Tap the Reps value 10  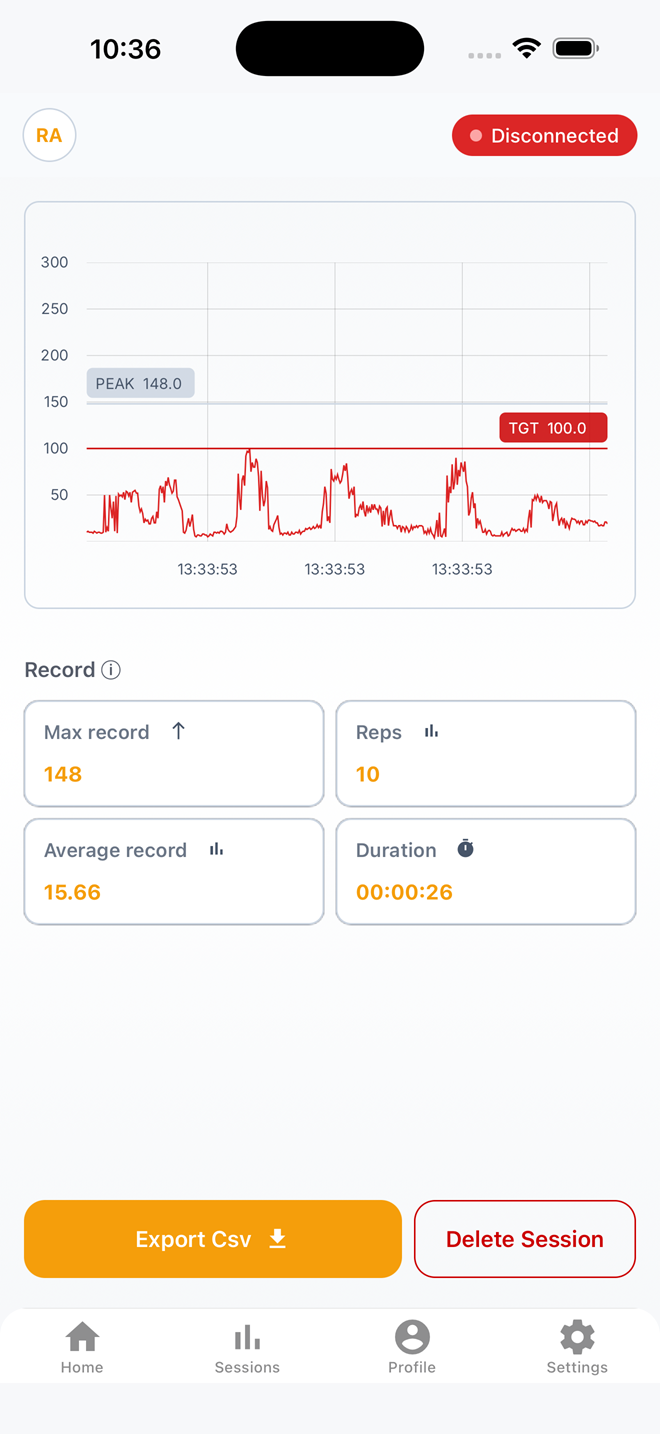368,774
